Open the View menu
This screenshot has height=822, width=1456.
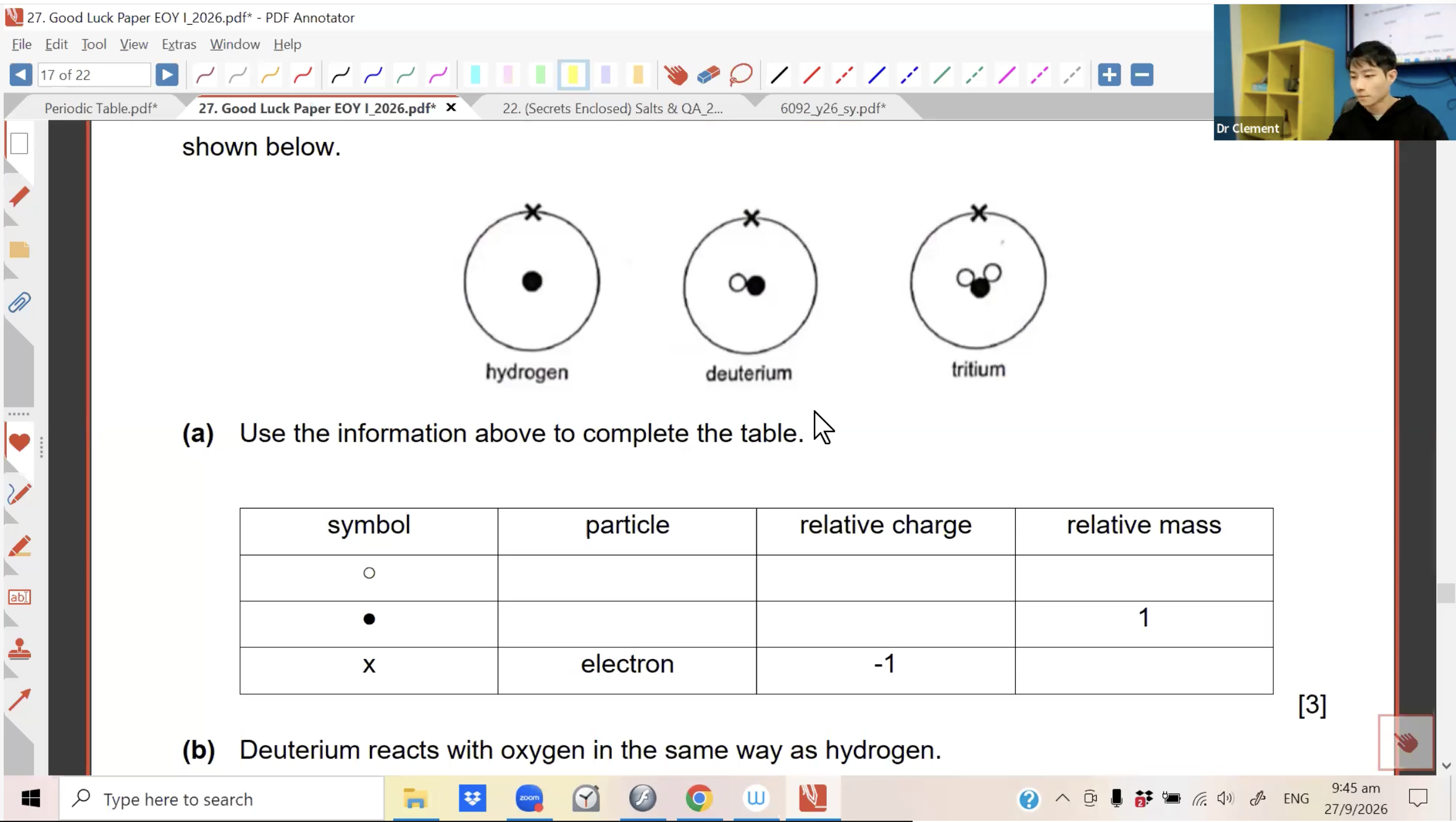133,44
